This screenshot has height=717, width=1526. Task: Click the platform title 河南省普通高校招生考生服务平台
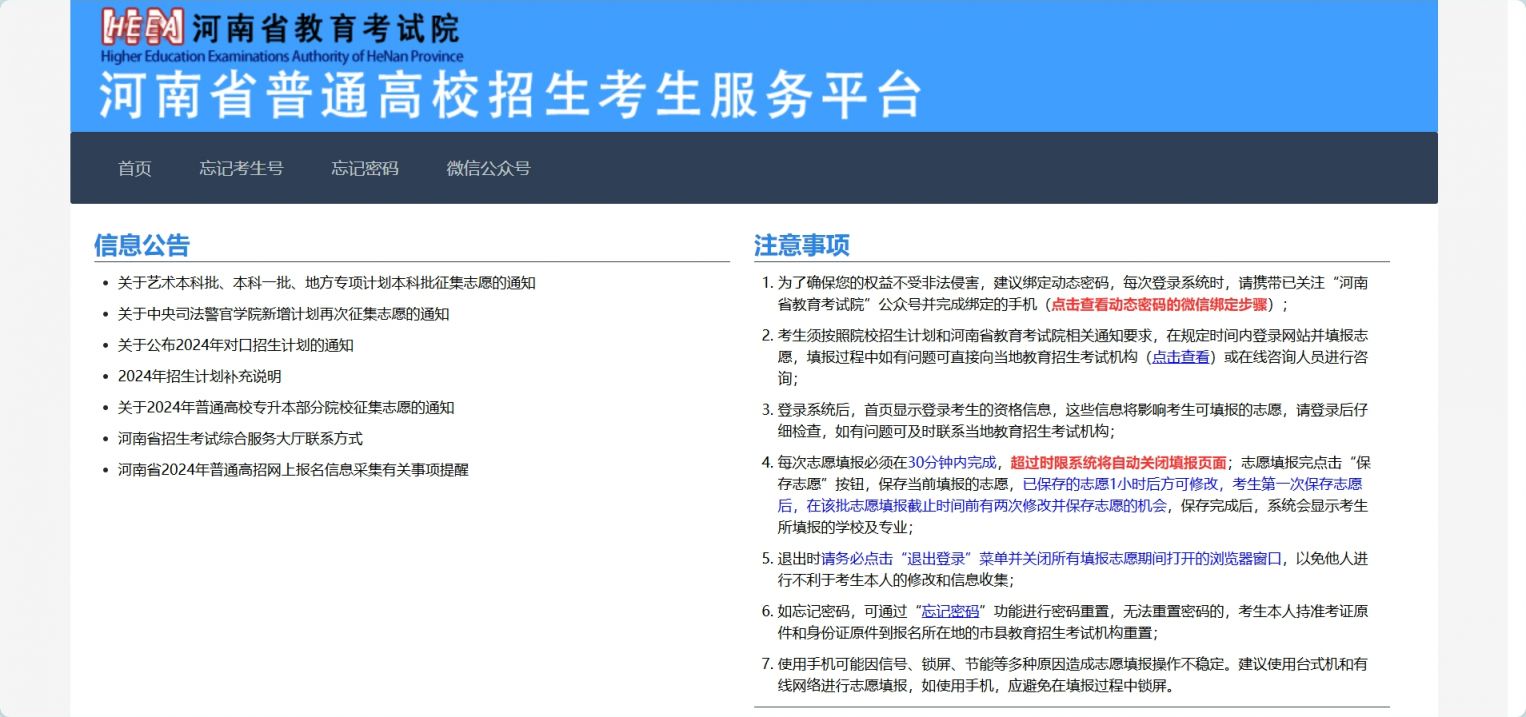click(510, 95)
